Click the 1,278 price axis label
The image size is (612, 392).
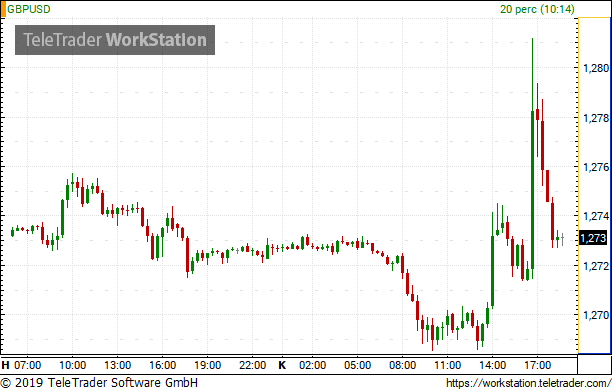point(596,118)
